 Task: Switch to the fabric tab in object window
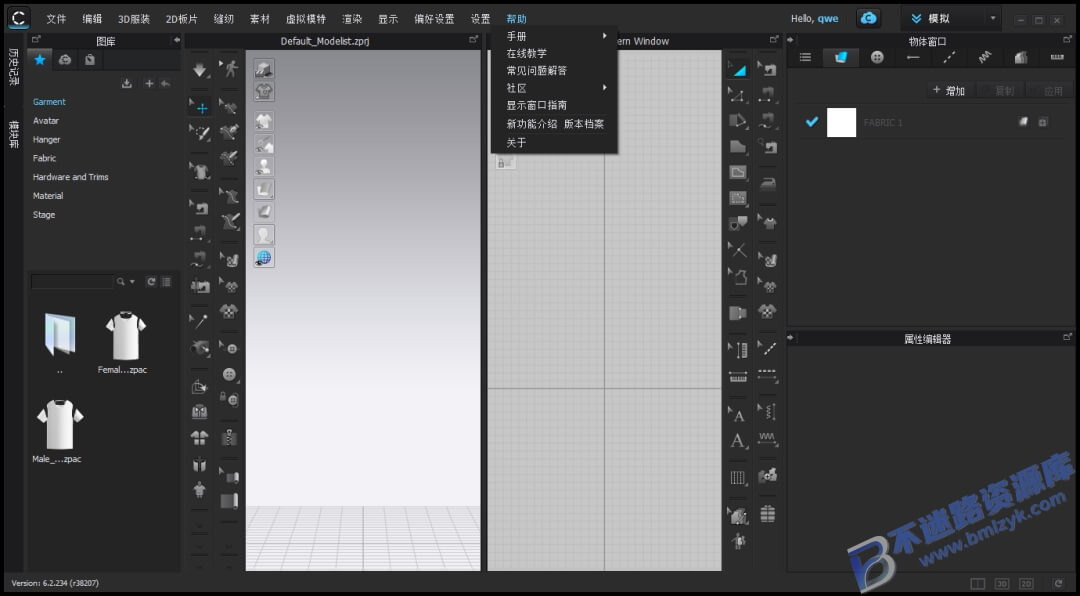click(841, 58)
